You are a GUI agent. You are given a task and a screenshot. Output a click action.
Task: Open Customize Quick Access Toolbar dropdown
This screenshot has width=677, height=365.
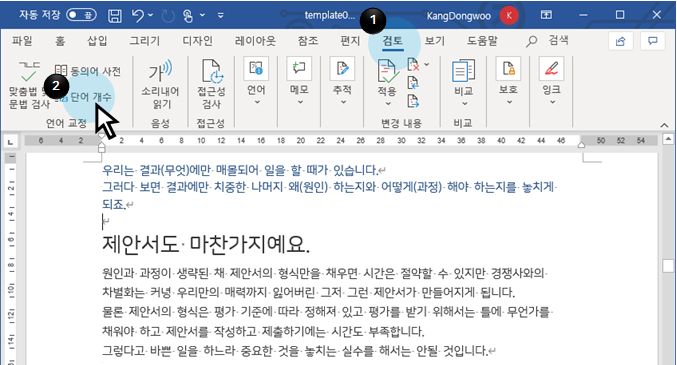pos(221,16)
